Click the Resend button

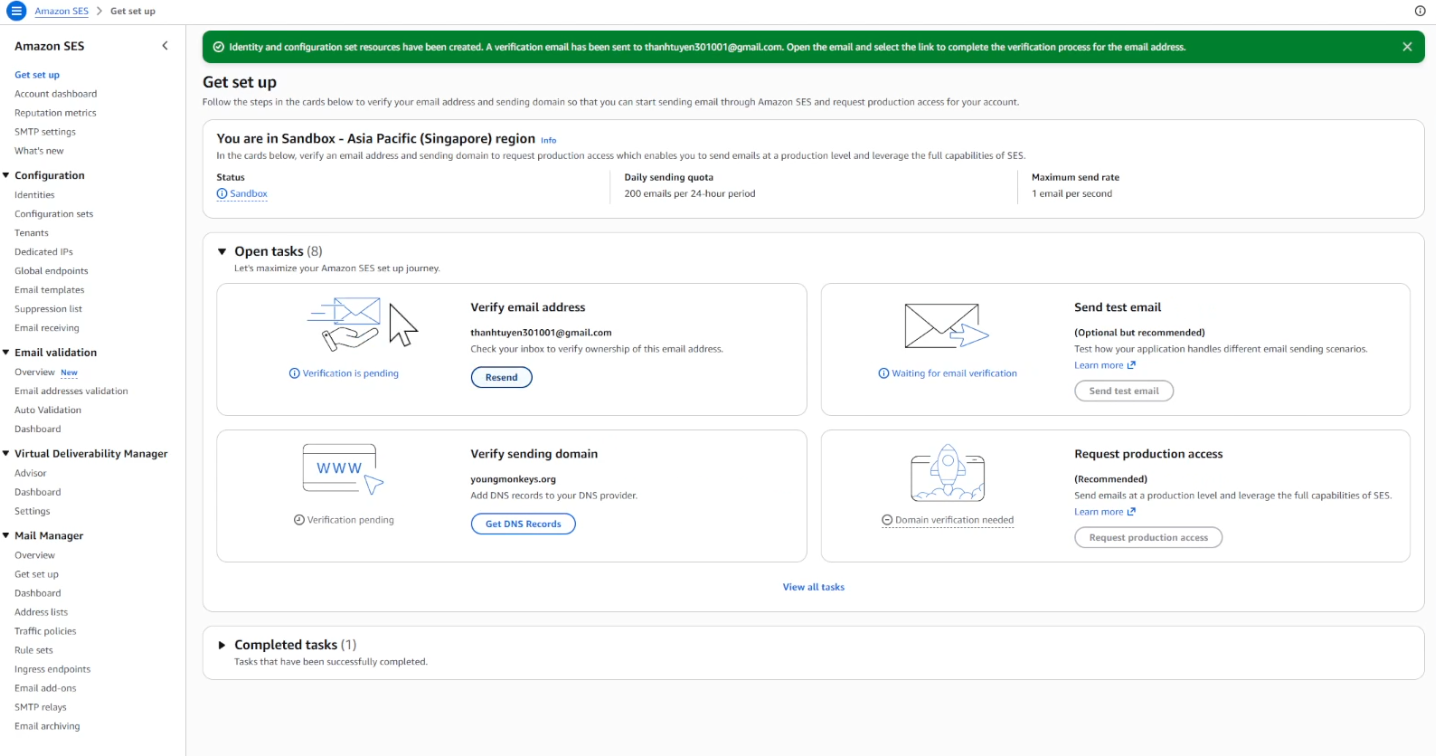coord(502,377)
